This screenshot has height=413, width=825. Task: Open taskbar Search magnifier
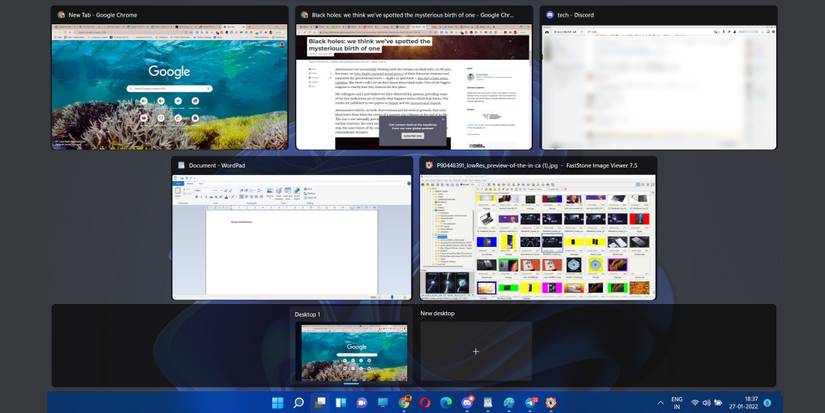click(x=298, y=403)
